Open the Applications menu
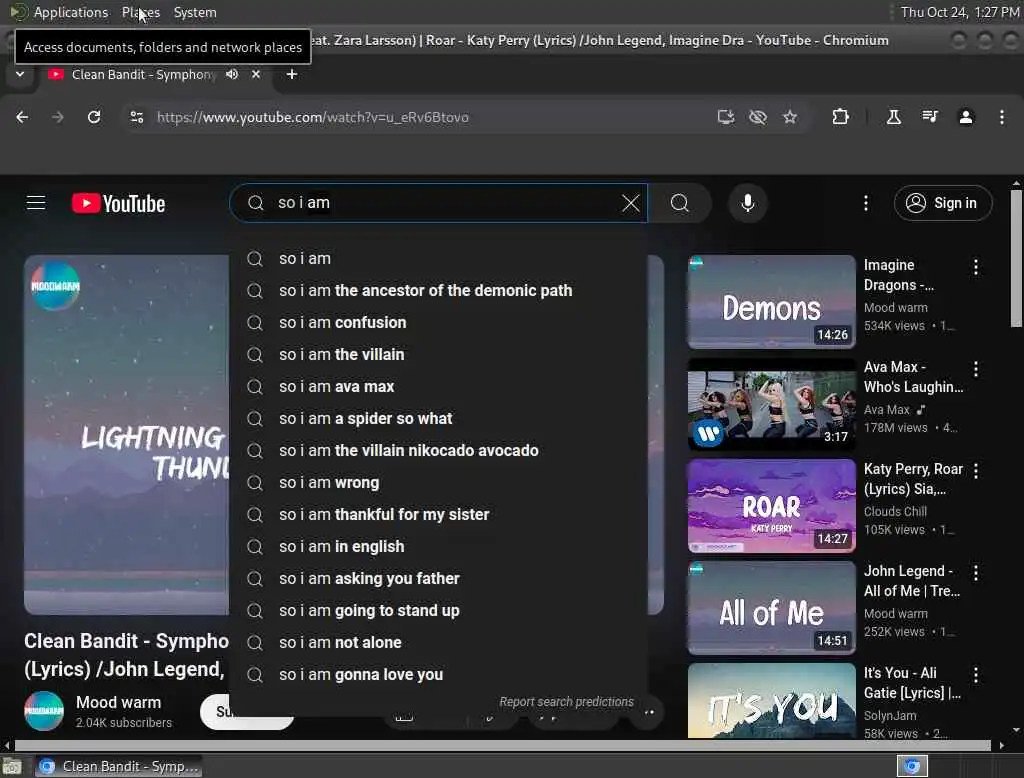 point(71,12)
